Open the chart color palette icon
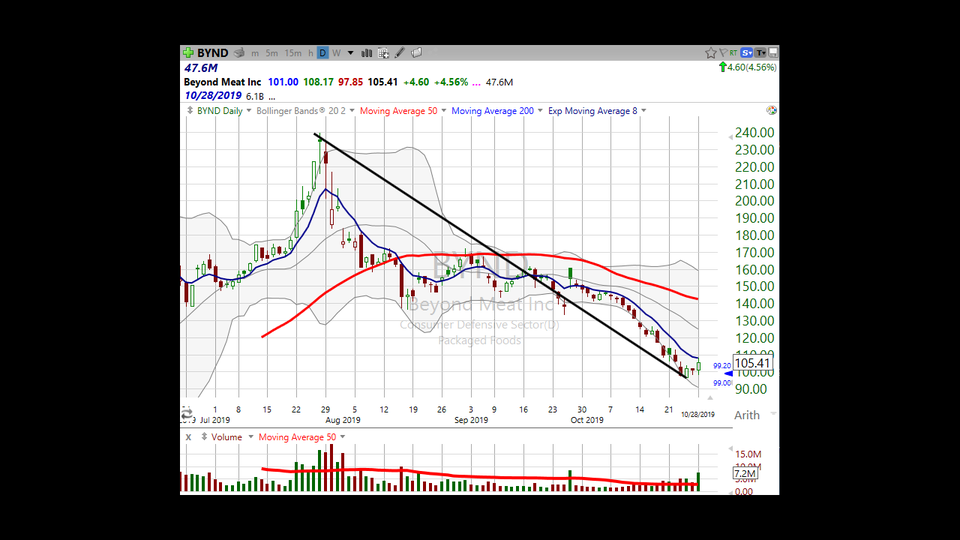Screen dimensions: 960x540 pyautogui.click(x=771, y=110)
